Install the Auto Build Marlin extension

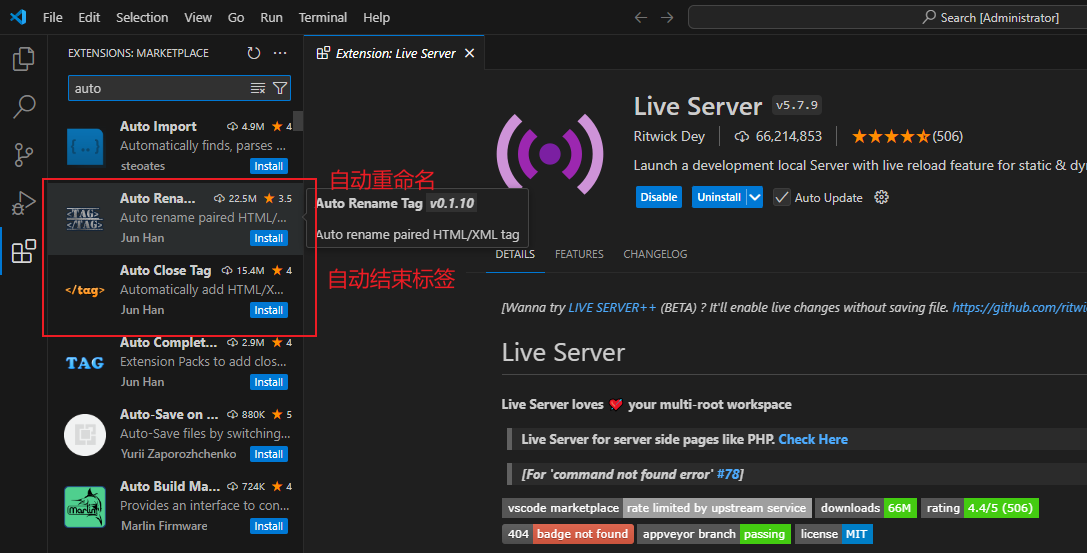point(268,527)
